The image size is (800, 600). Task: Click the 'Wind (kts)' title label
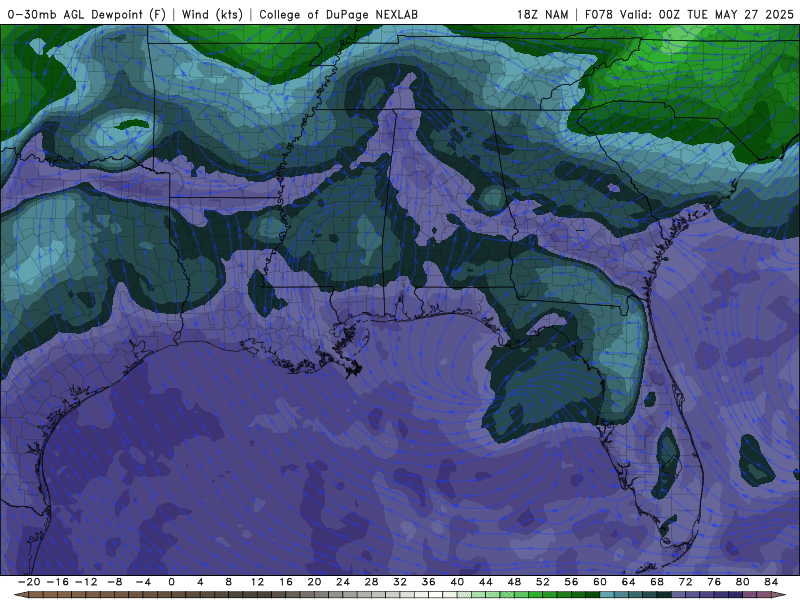pos(212,14)
